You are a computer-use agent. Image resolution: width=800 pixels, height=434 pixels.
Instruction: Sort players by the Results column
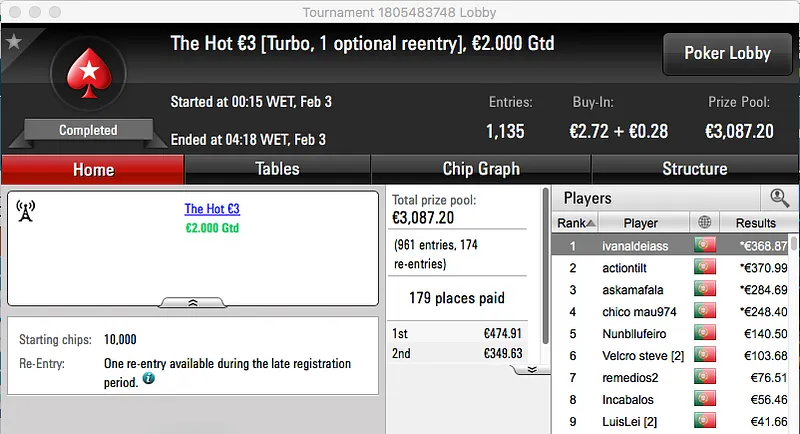point(755,223)
